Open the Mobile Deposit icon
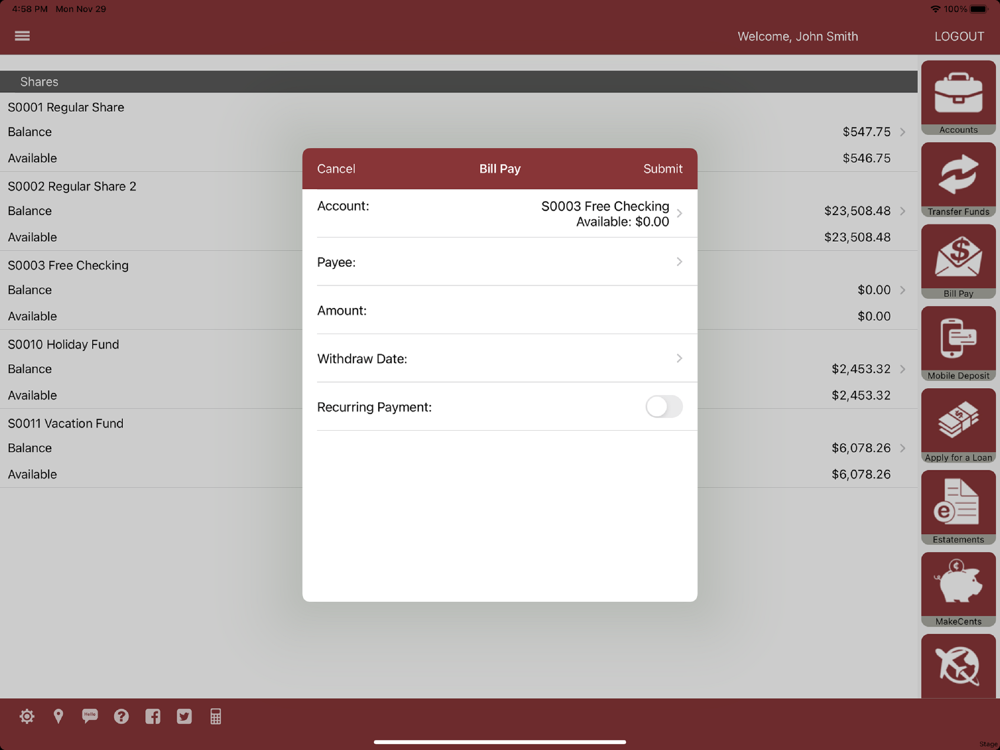Image resolution: width=1000 pixels, height=750 pixels. (958, 343)
